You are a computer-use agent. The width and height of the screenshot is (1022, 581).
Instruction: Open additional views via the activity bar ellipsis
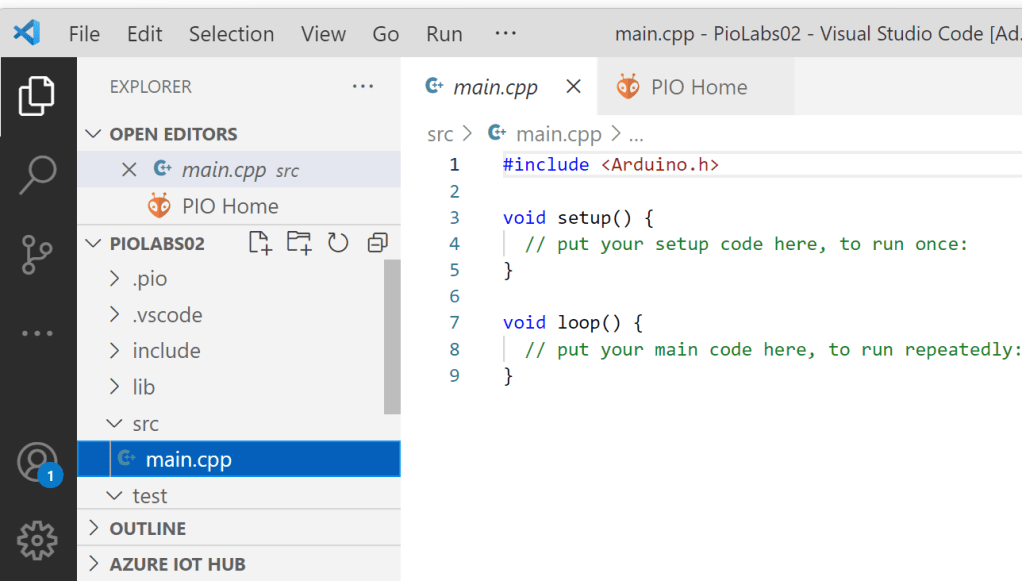click(x=38, y=333)
